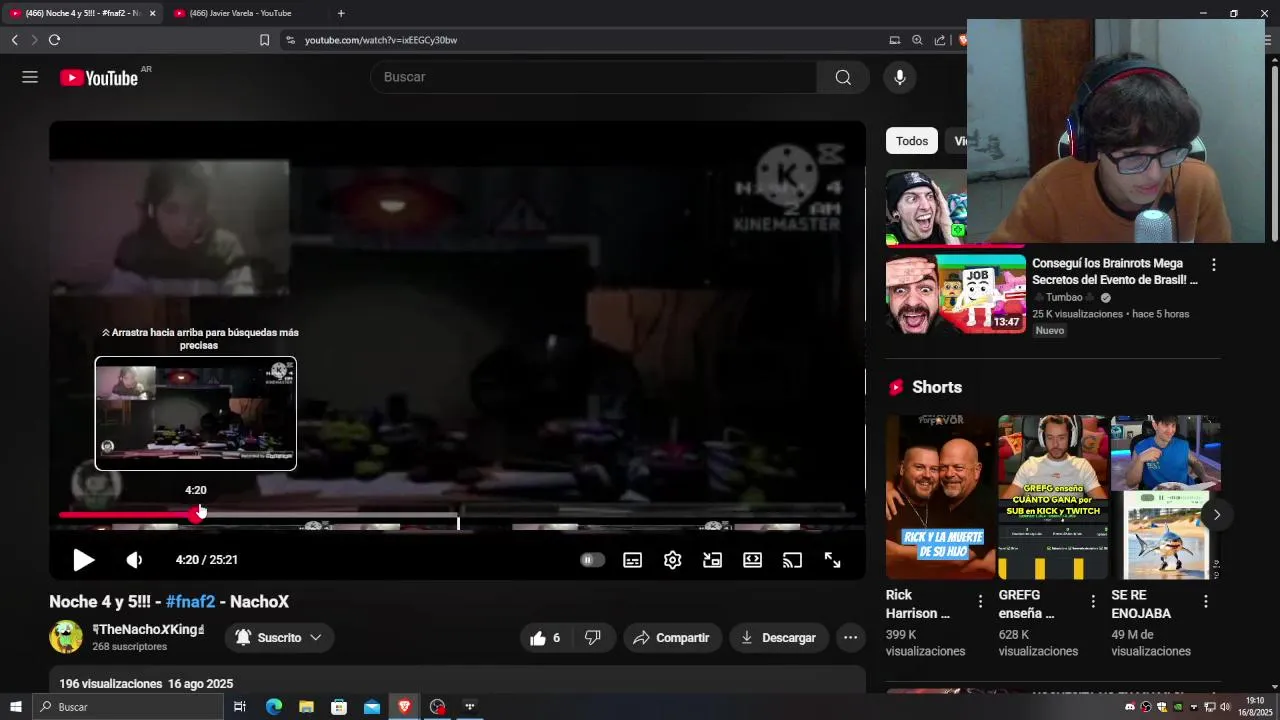1280x720 pixels.
Task: Seek to the chapter marker on the timeline
Action: pos(459,521)
